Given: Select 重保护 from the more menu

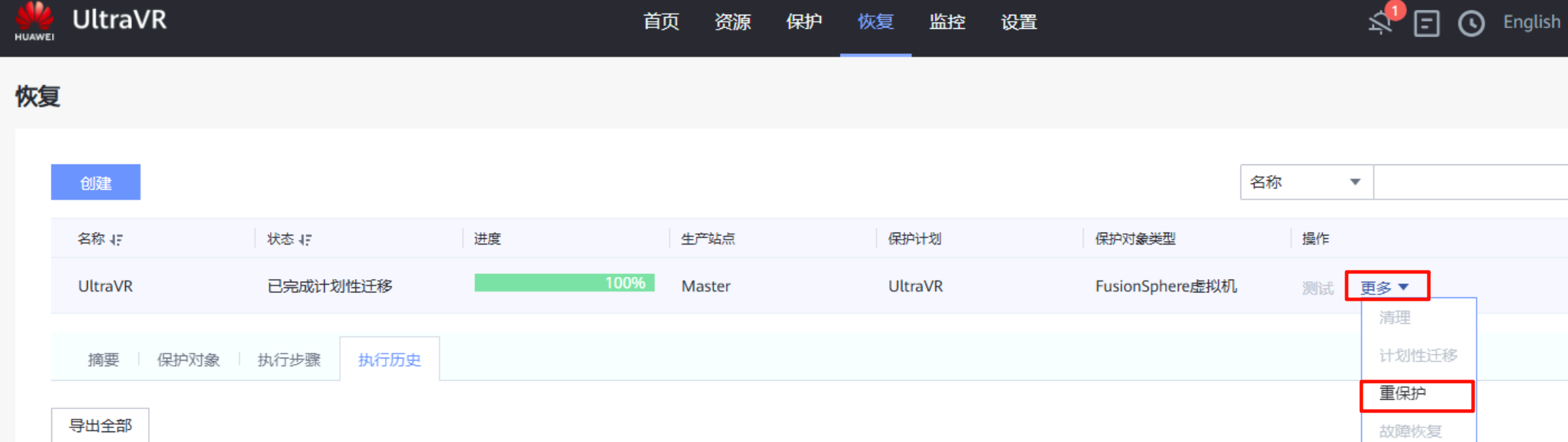Looking at the screenshot, I should click(x=1415, y=394).
